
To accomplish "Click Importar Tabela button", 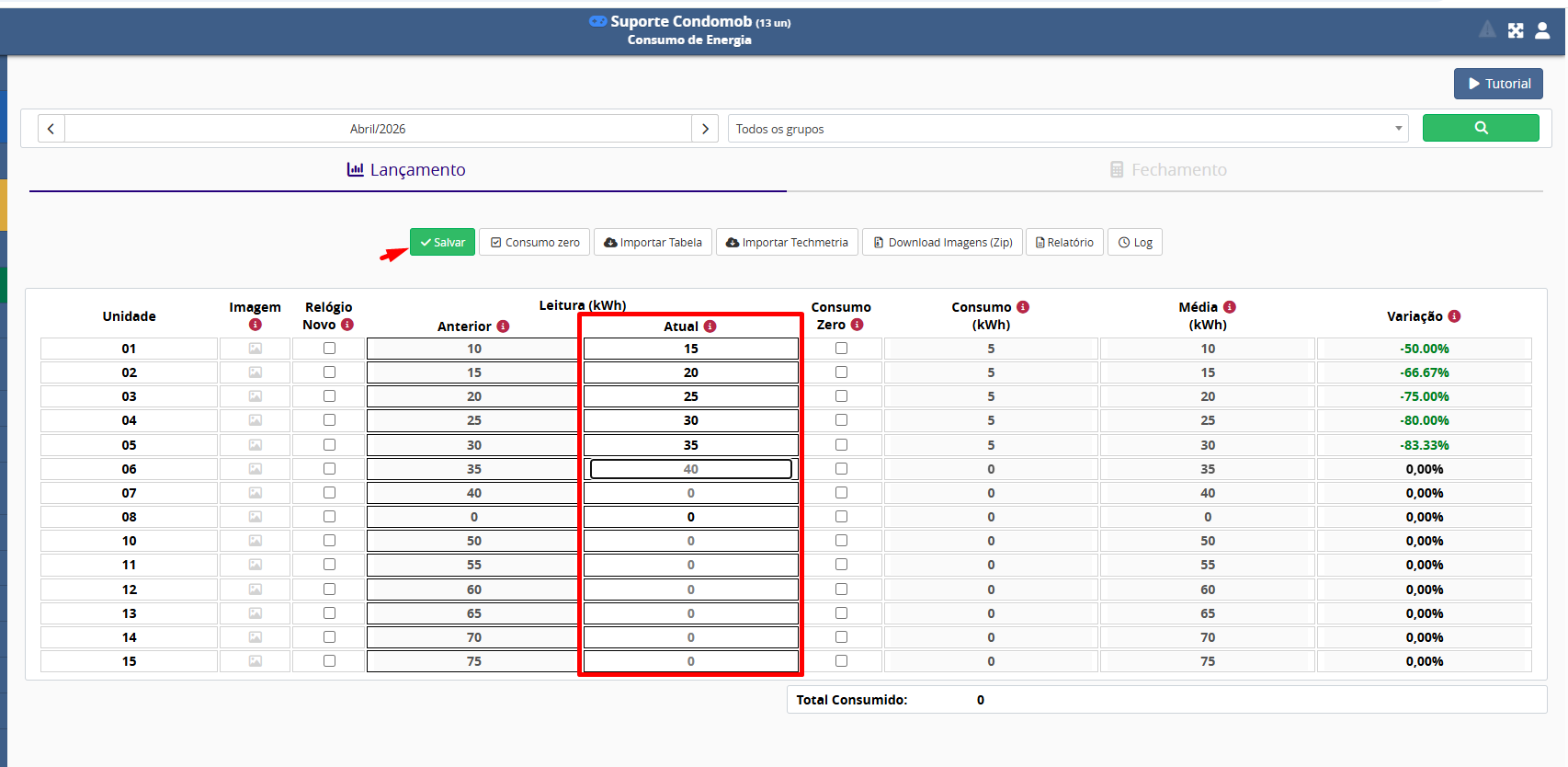I will click(x=653, y=242).
